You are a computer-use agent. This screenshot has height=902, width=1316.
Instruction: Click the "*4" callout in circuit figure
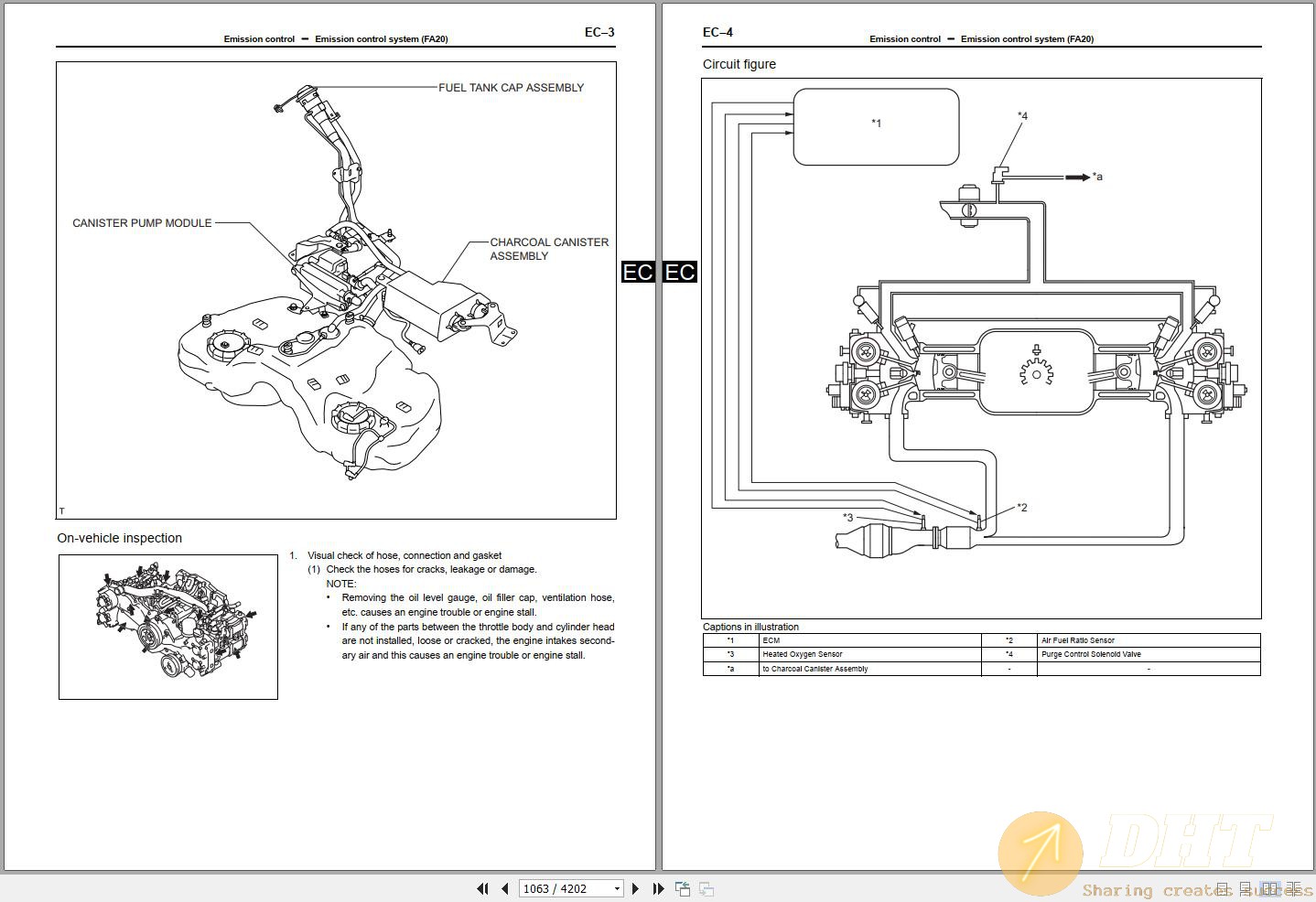coord(1022,116)
